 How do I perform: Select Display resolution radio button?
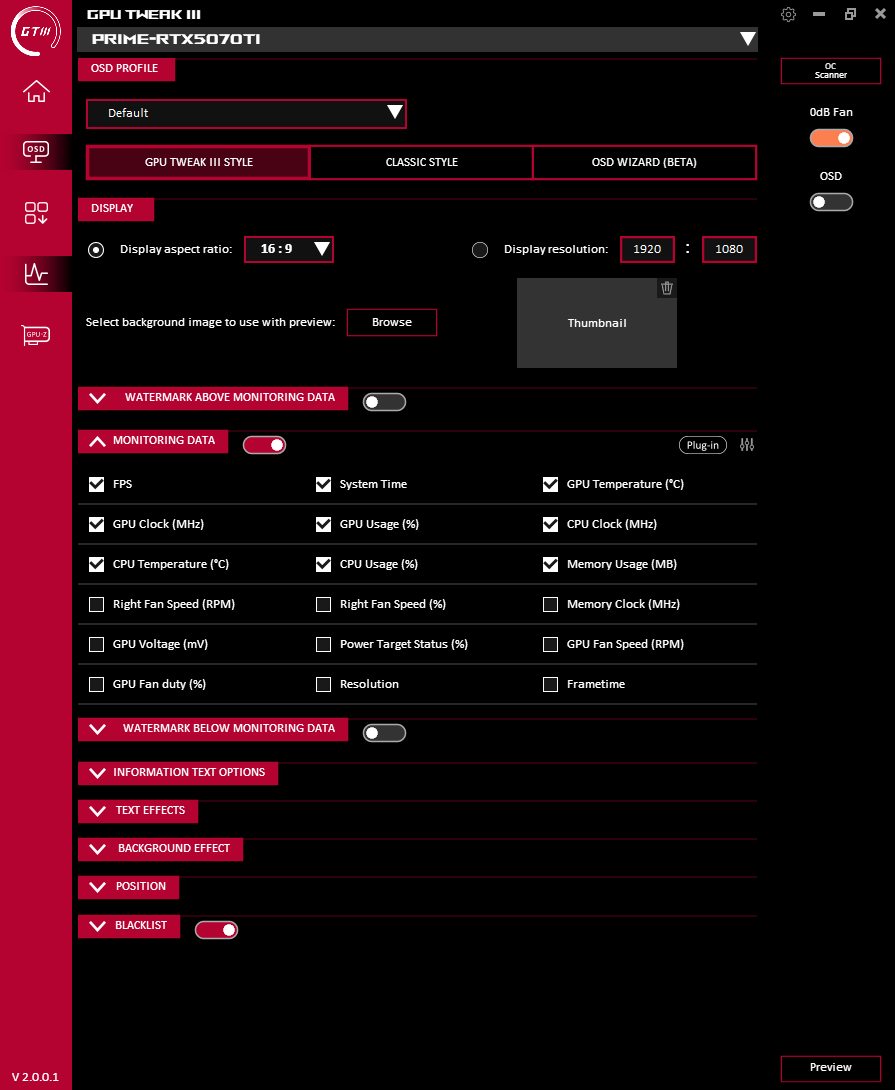click(x=480, y=250)
